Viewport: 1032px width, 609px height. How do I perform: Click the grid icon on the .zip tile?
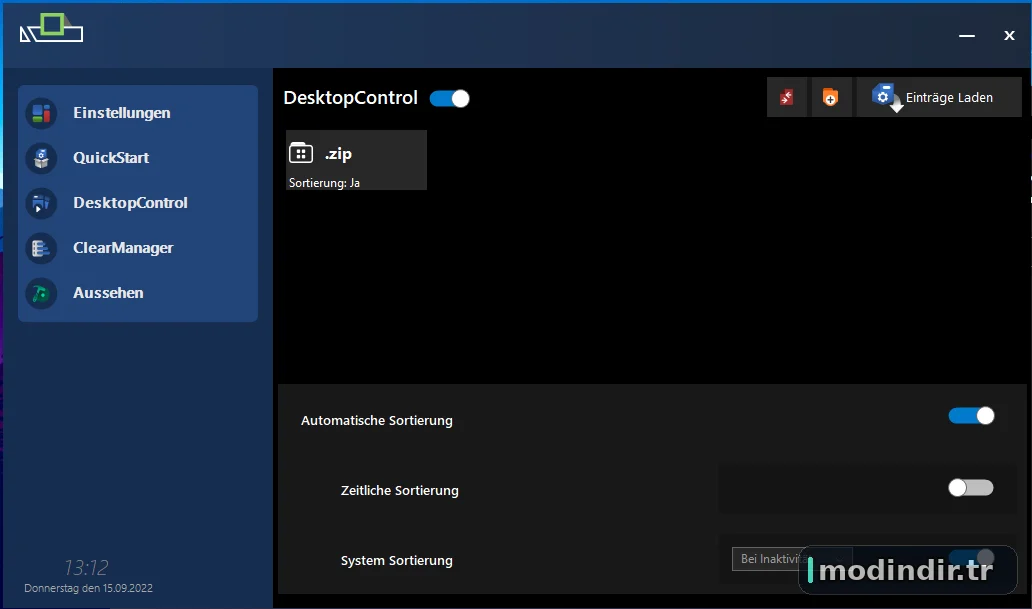pos(301,153)
